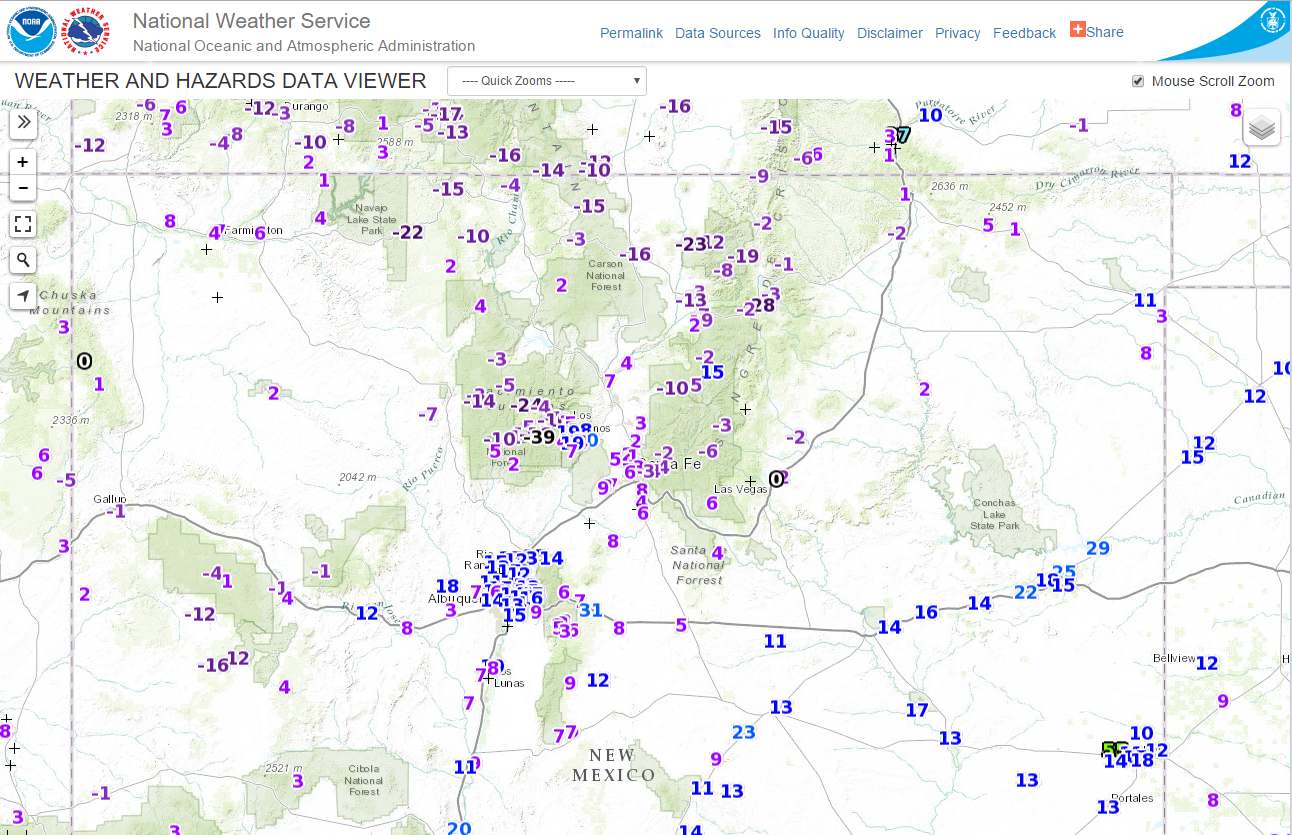The width and height of the screenshot is (1292, 835).
Task: Open the Permalink link
Action: point(631,33)
